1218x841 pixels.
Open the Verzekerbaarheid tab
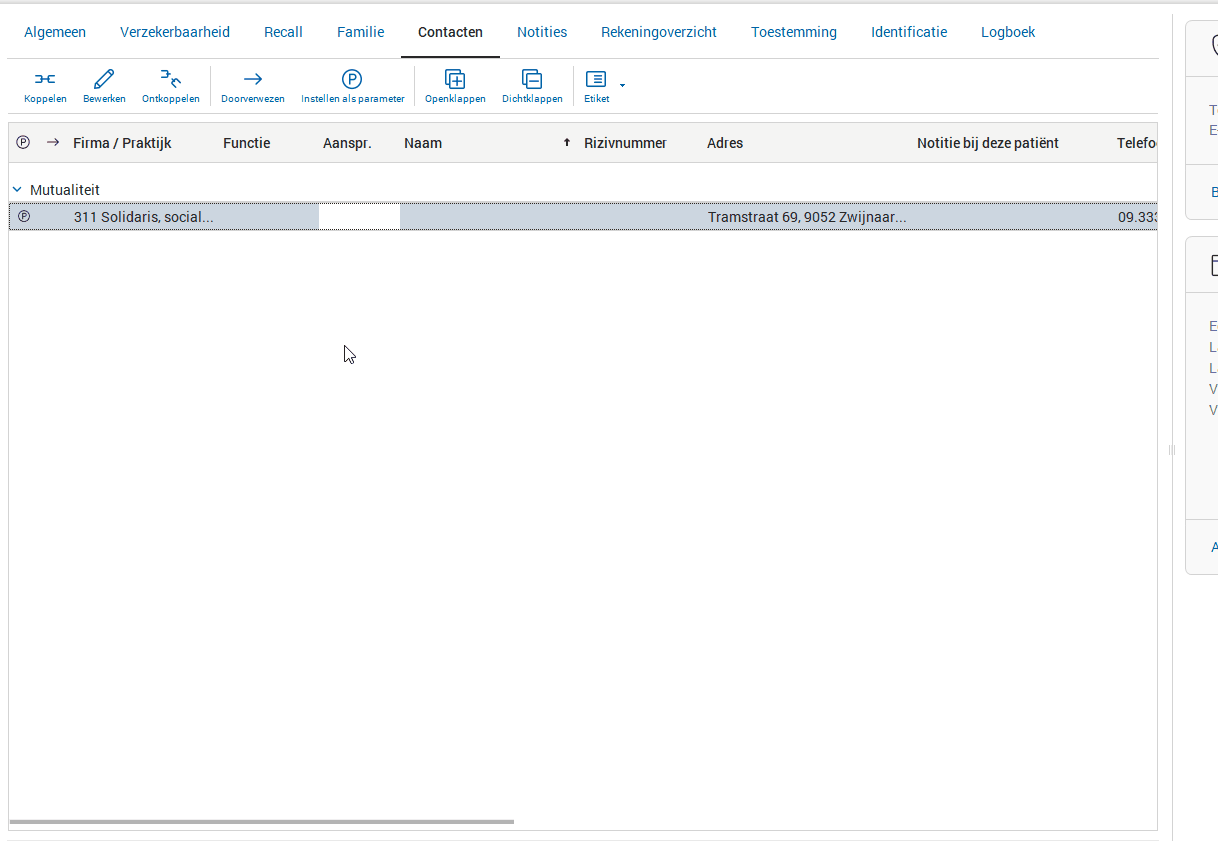pos(175,32)
